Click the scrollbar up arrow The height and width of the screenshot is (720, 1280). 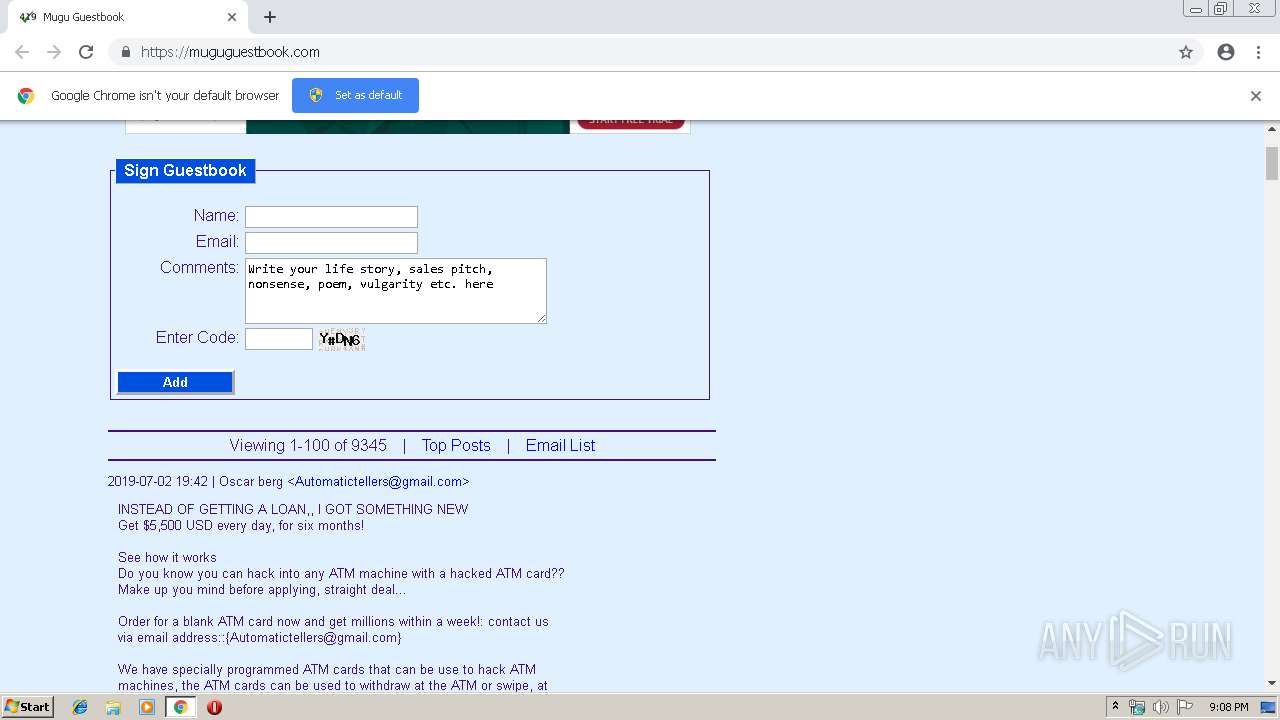(1272, 129)
